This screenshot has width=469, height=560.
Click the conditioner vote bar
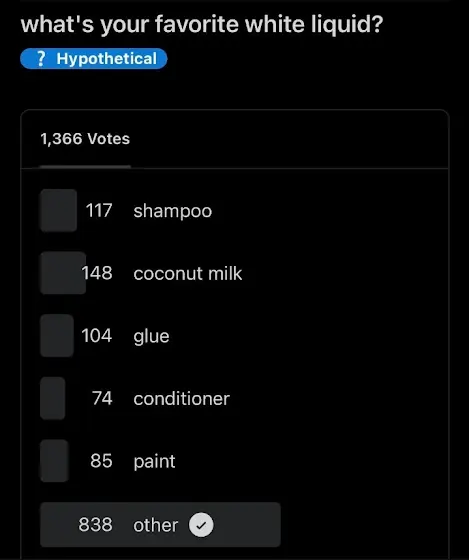pyautogui.click(x=53, y=398)
